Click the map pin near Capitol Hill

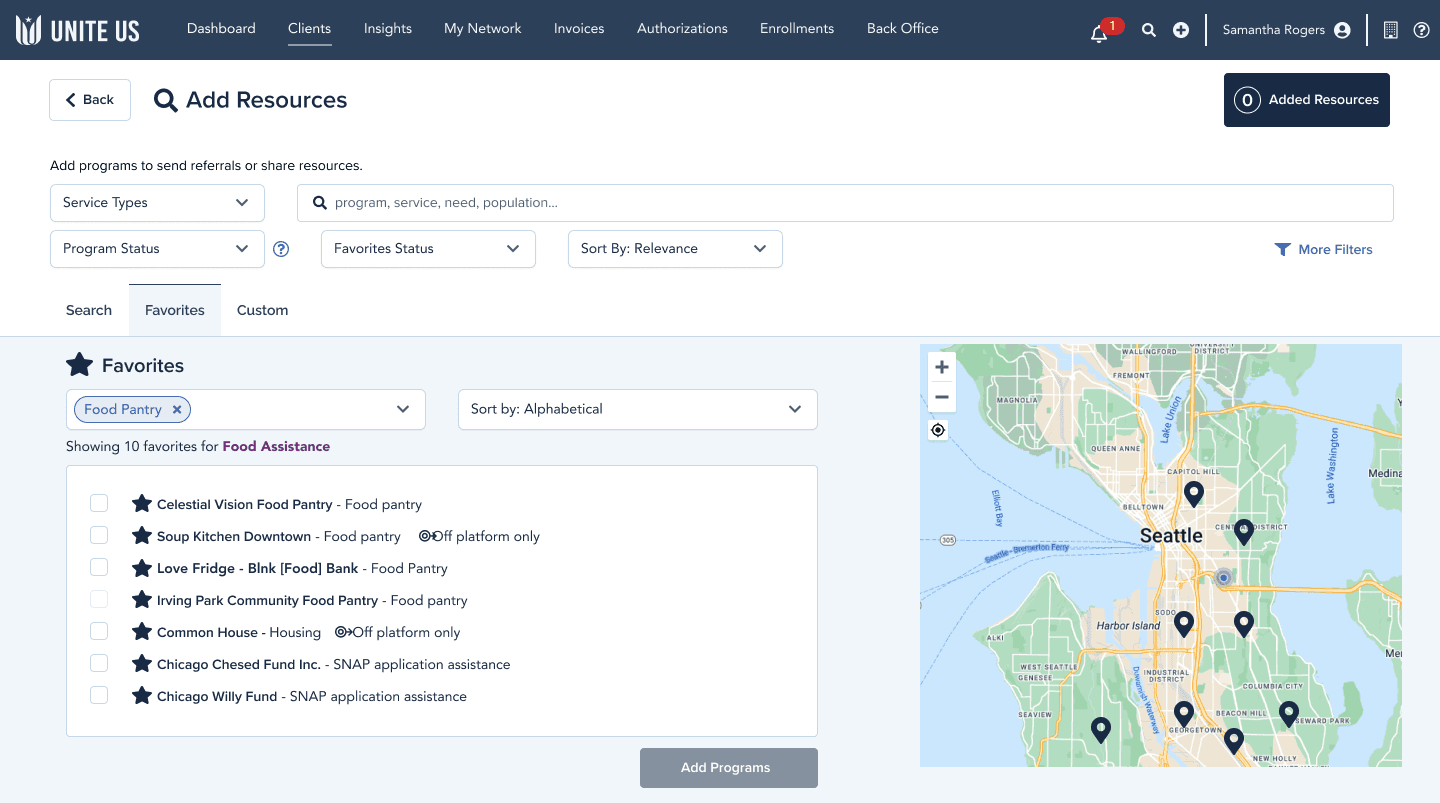pos(1193,494)
